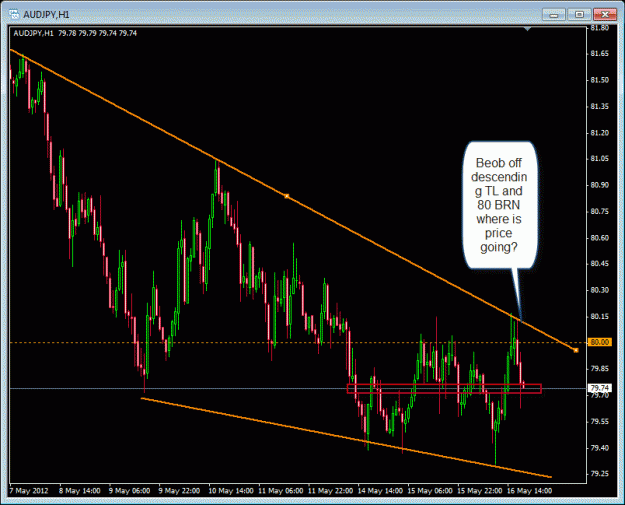
Task: Click the 80.45 price scale label
Action: (599, 263)
